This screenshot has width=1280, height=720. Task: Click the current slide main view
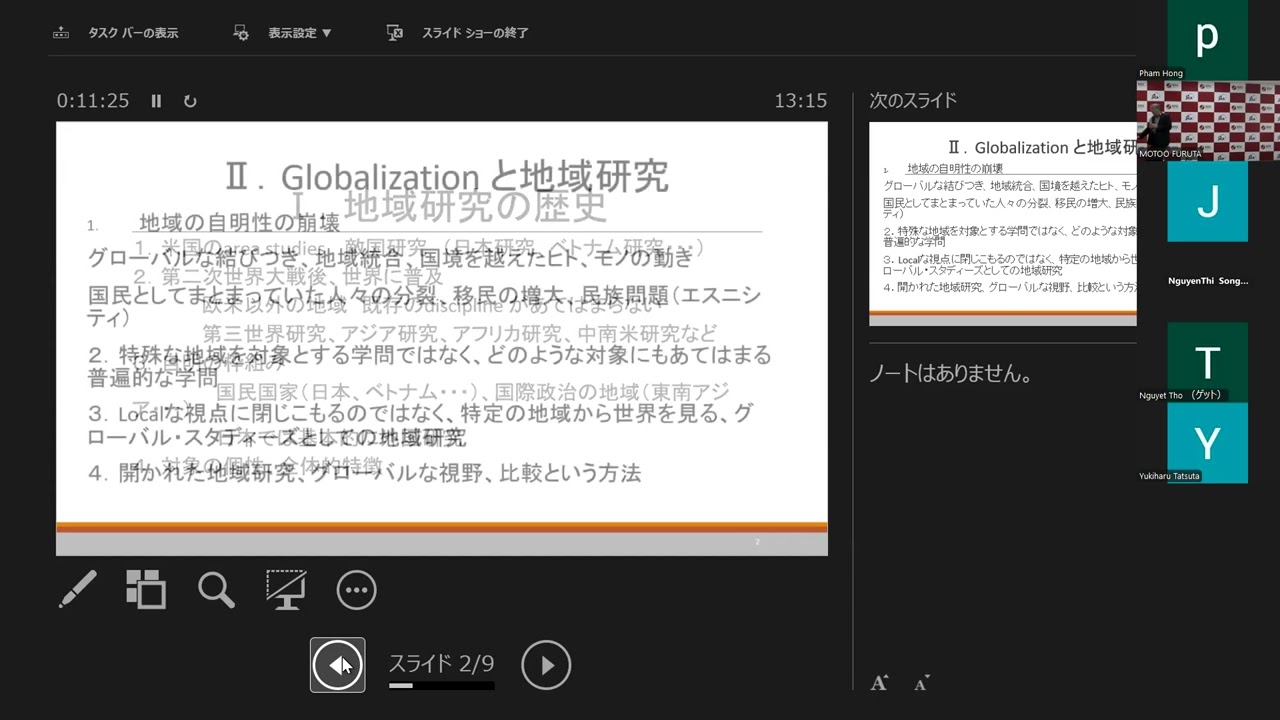click(x=442, y=338)
